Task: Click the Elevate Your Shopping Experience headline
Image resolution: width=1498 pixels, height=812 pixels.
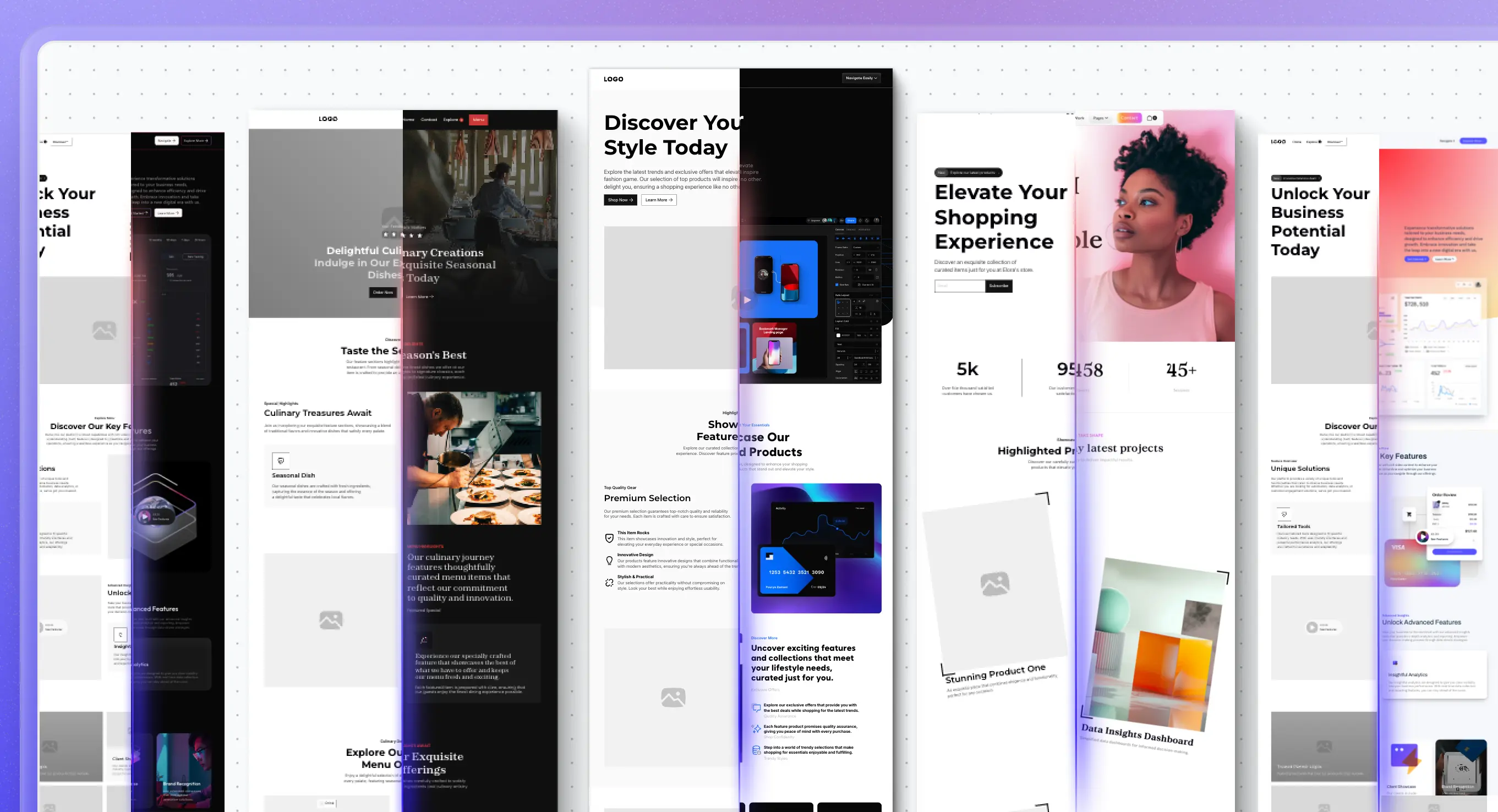Action: coord(1001,217)
